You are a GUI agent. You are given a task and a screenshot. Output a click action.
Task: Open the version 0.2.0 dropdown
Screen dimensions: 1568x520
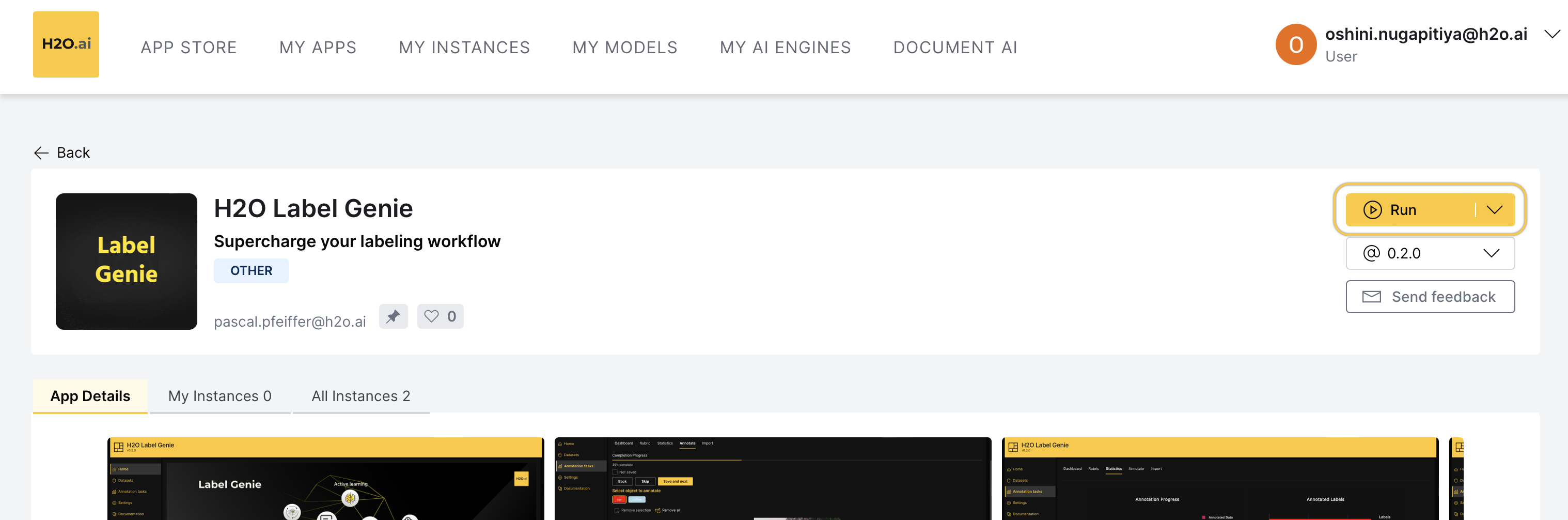[1429, 253]
